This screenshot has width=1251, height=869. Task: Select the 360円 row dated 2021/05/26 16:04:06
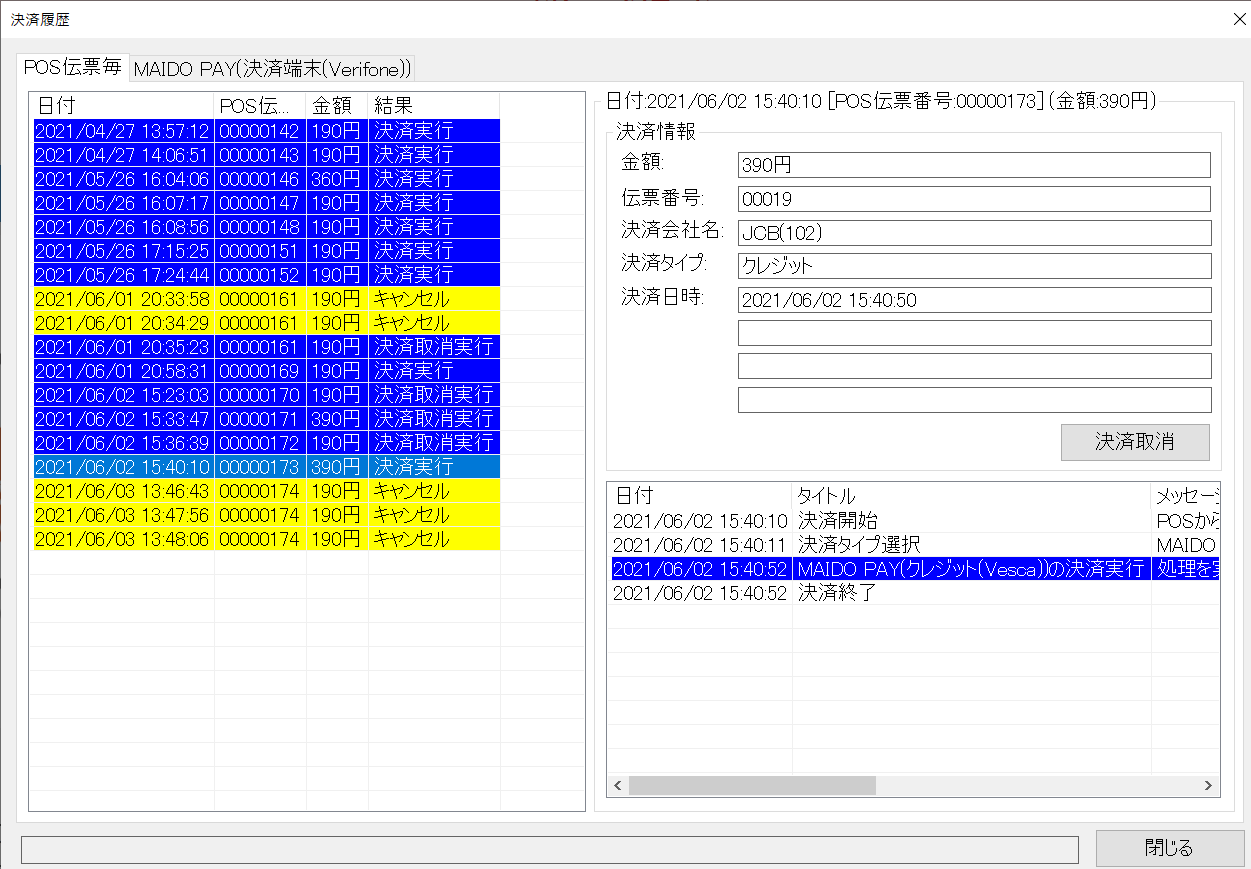click(267, 179)
